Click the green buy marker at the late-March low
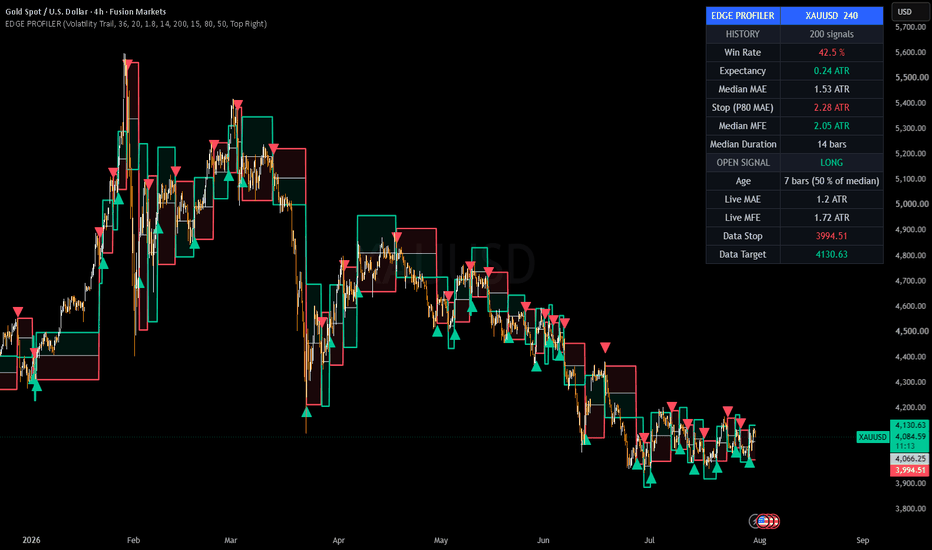932x550 pixels. tap(306, 411)
